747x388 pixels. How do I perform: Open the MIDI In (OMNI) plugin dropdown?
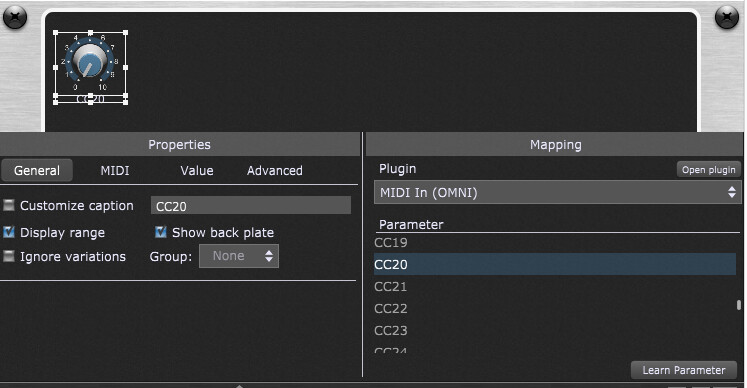pyautogui.click(x=557, y=193)
